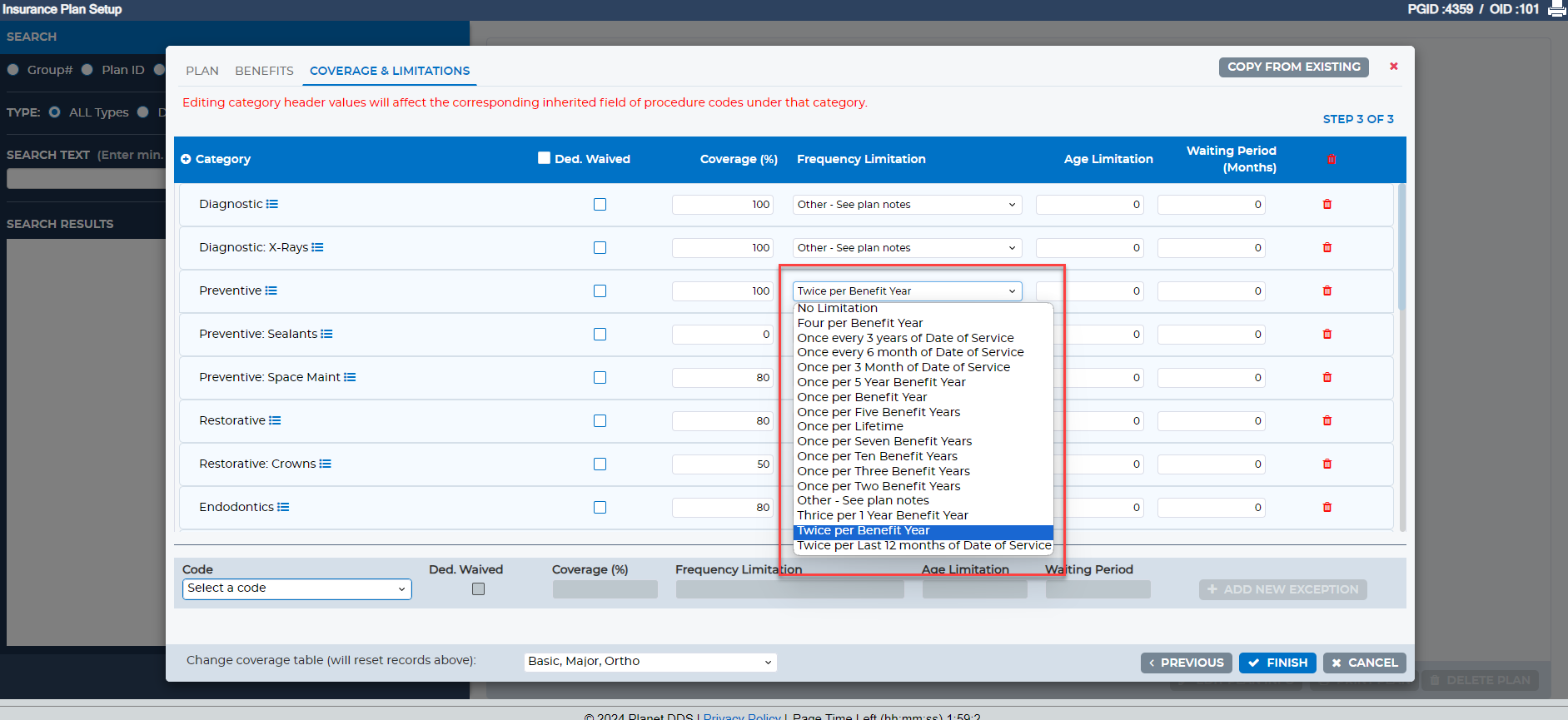Open the Preventive category list icon
The image size is (1568, 720).
click(x=271, y=290)
